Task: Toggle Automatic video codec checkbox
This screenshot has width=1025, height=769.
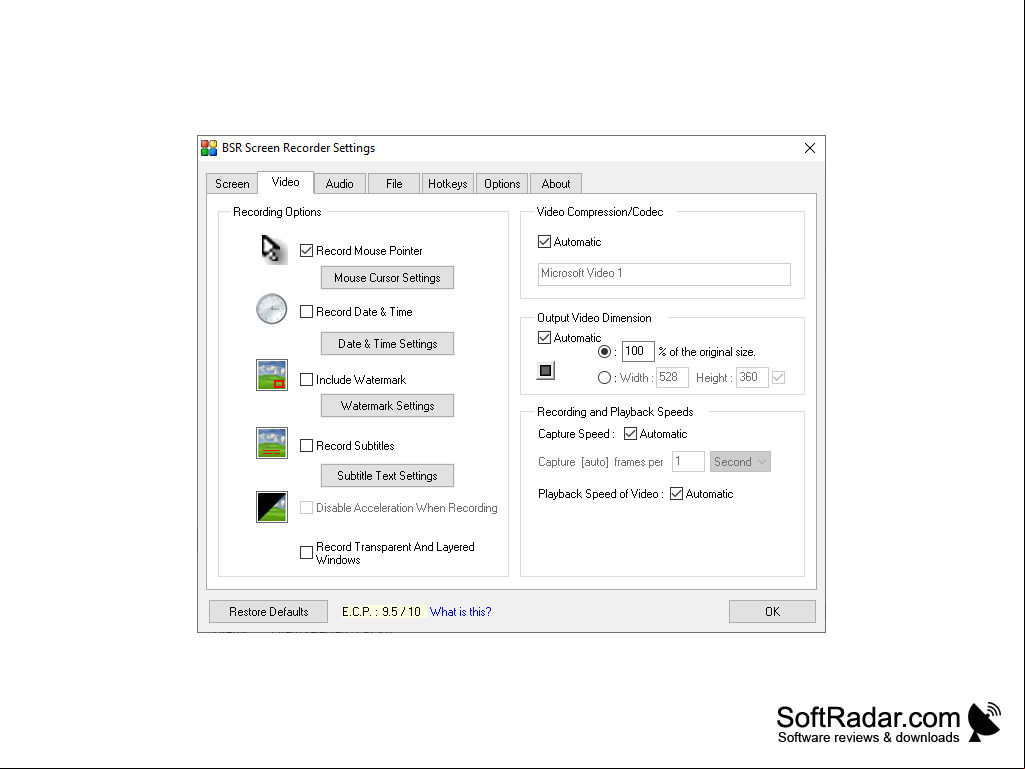Action: tap(544, 241)
